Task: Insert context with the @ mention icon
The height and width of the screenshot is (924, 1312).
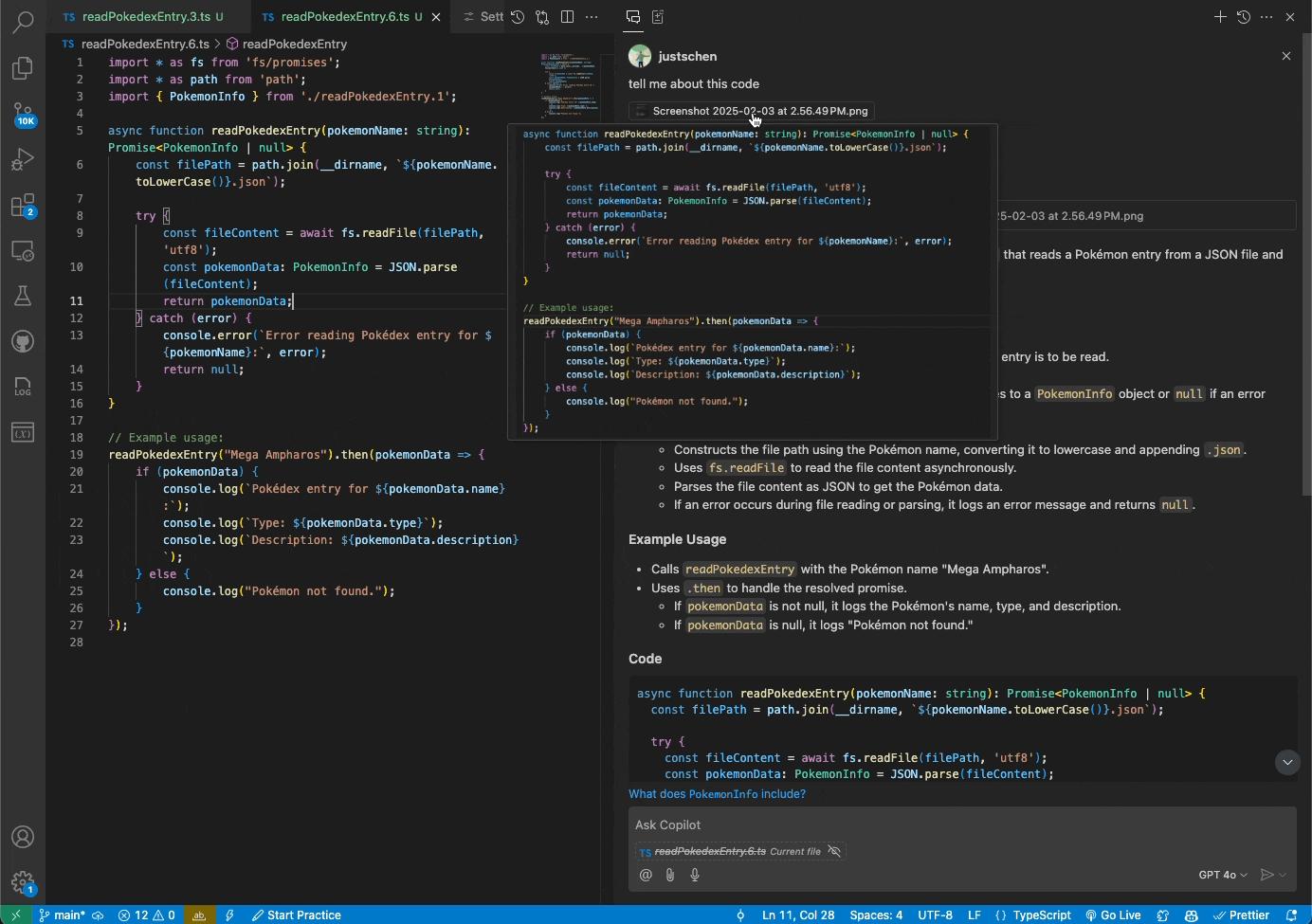Action: [x=647, y=875]
